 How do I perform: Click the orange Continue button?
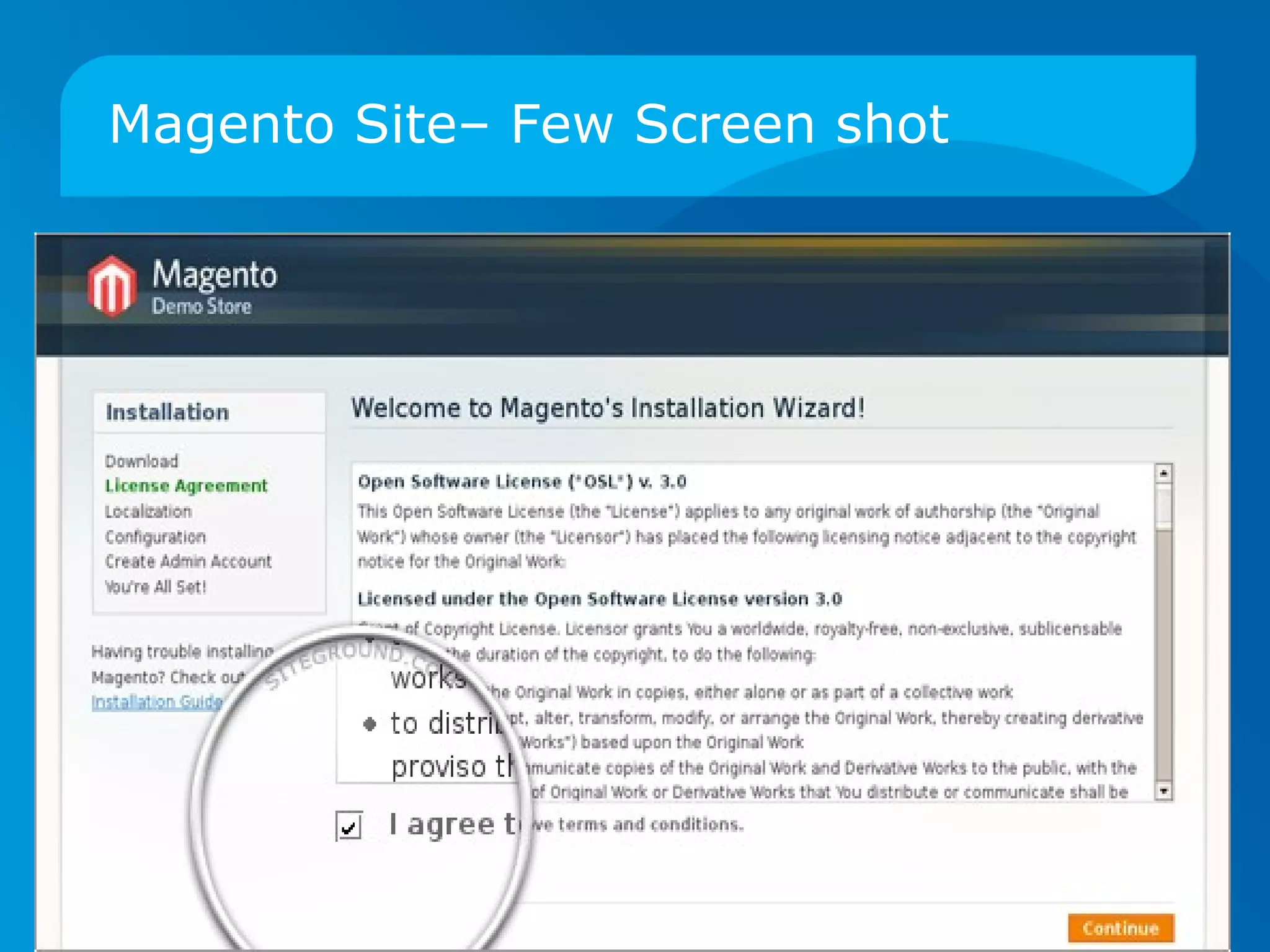pos(1121,928)
